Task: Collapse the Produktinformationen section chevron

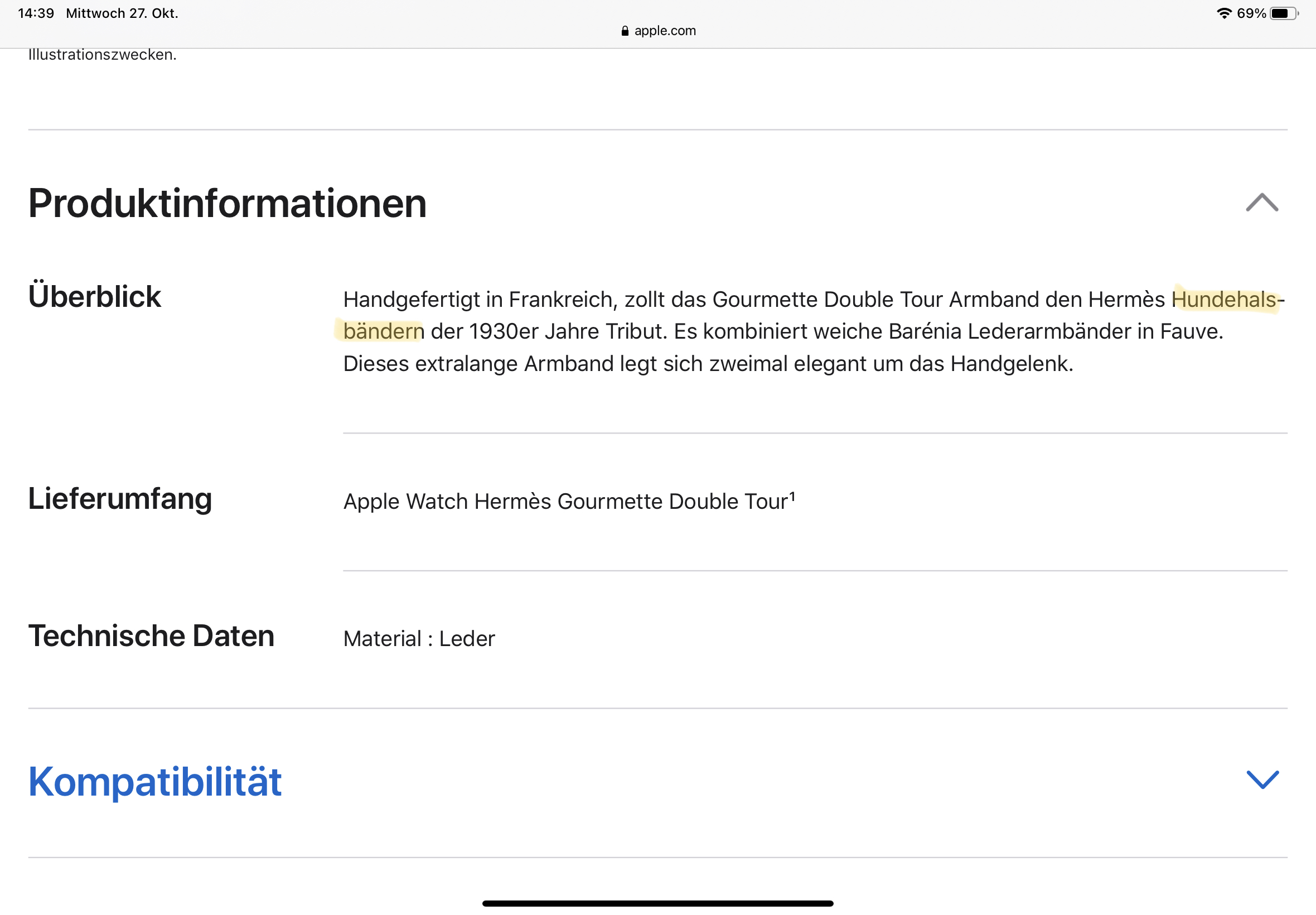Action: (x=1261, y=203)
